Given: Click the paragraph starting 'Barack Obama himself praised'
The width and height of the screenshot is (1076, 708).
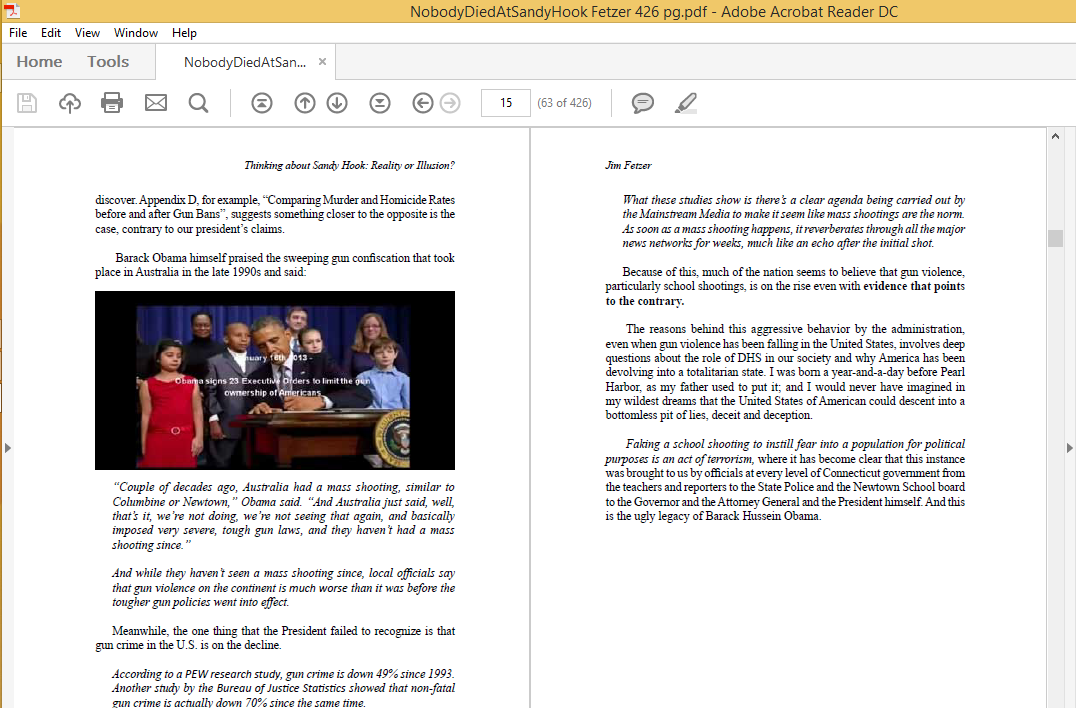Looking at the screenshot, I should tap(274, 265).
